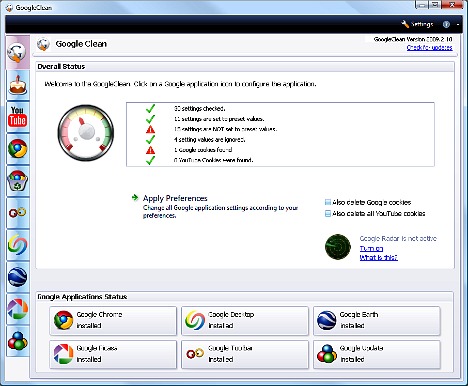Enable Also delete Google cookies checkbox
The image size is (468, 386).
328,202
